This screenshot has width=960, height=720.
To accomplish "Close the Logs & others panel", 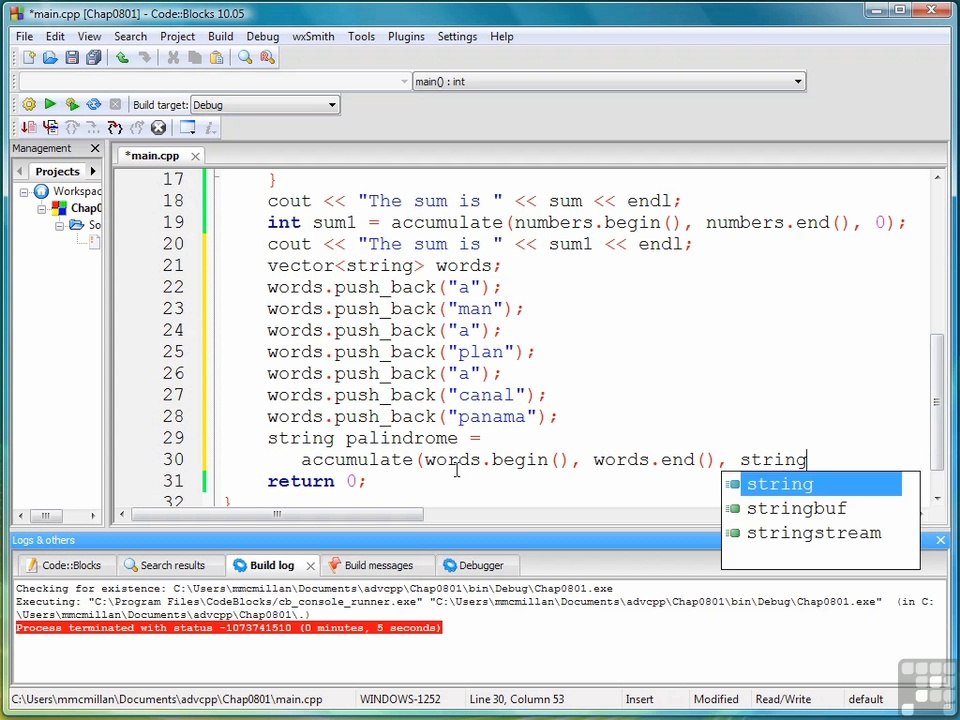I will (x=940, y=540).
